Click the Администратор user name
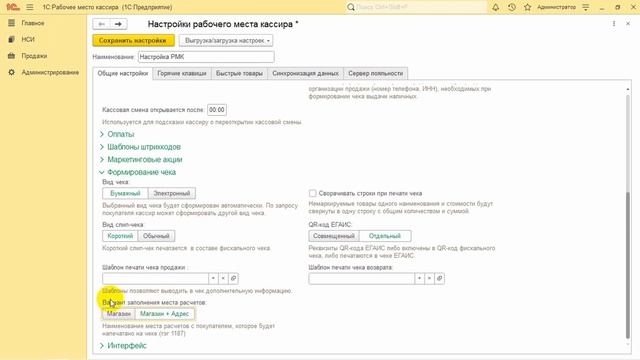This screenshot has height=360, width=640. 556,7
